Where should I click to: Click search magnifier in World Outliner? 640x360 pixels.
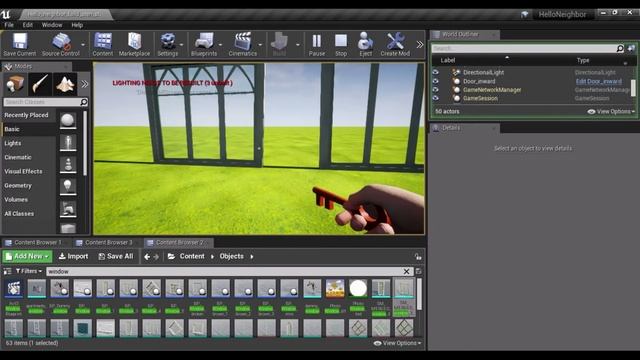[620, 49]
